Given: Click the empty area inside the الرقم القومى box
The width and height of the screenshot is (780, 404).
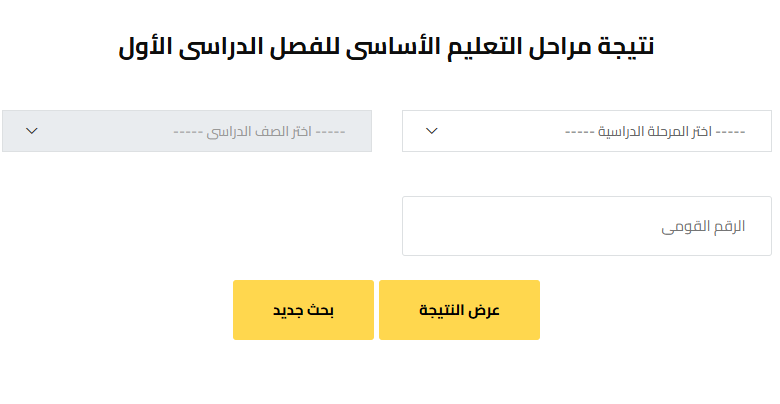Looking at the screenshot, I should tap(520, 226).
